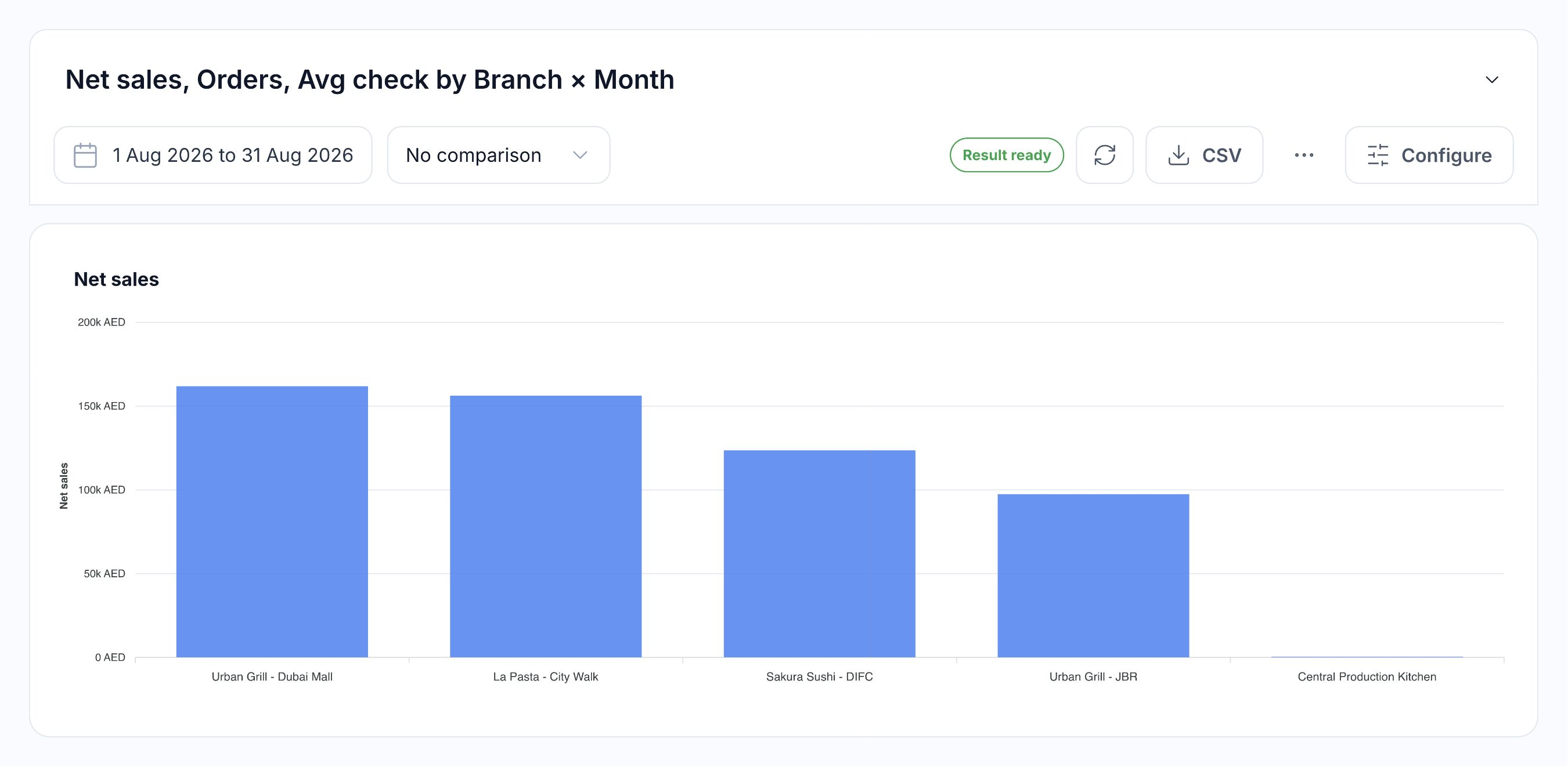Click the Central Production Kitchen axis label
Screen dimensions: 1568x767
click(1367, 677)
